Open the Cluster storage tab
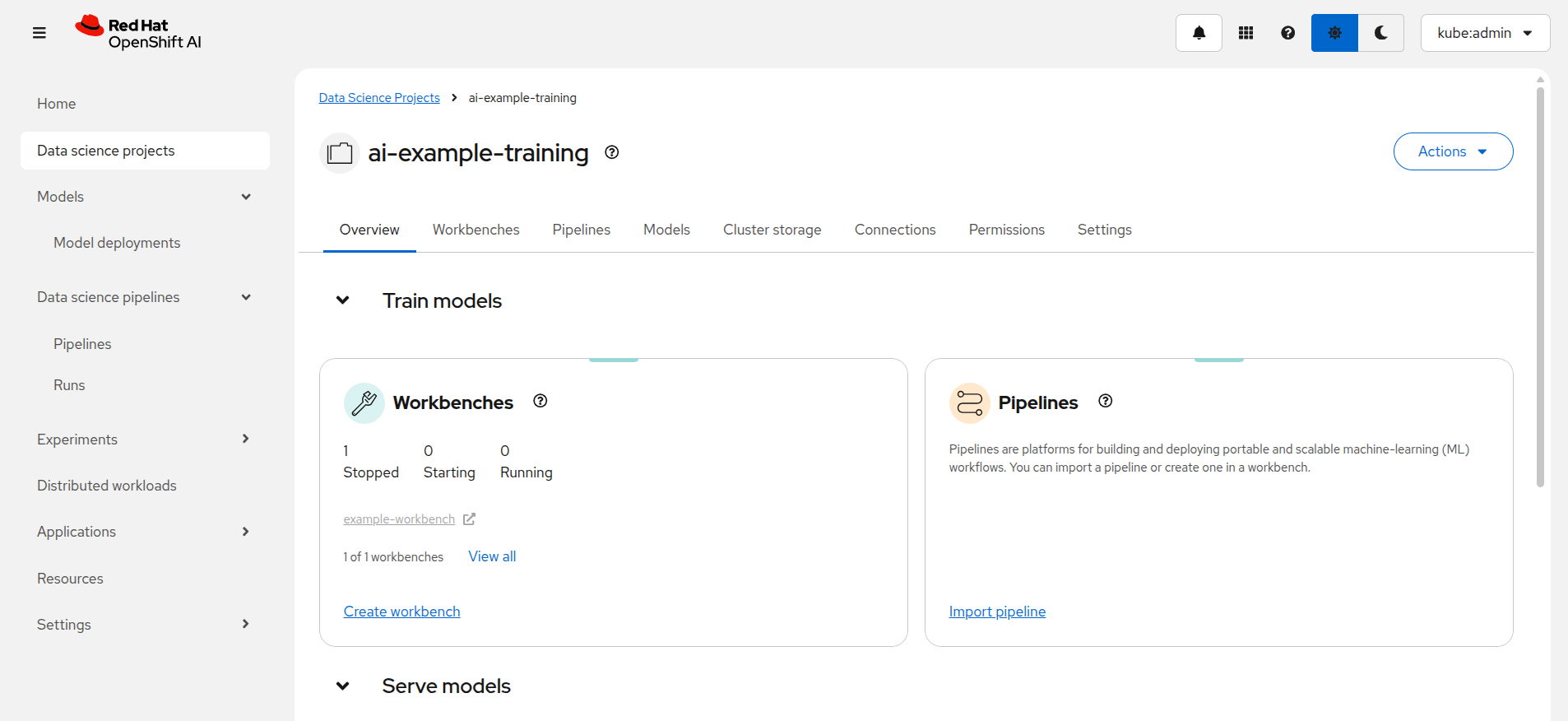This screenshot has width=1568, height=721. click(x=772, y=230)
